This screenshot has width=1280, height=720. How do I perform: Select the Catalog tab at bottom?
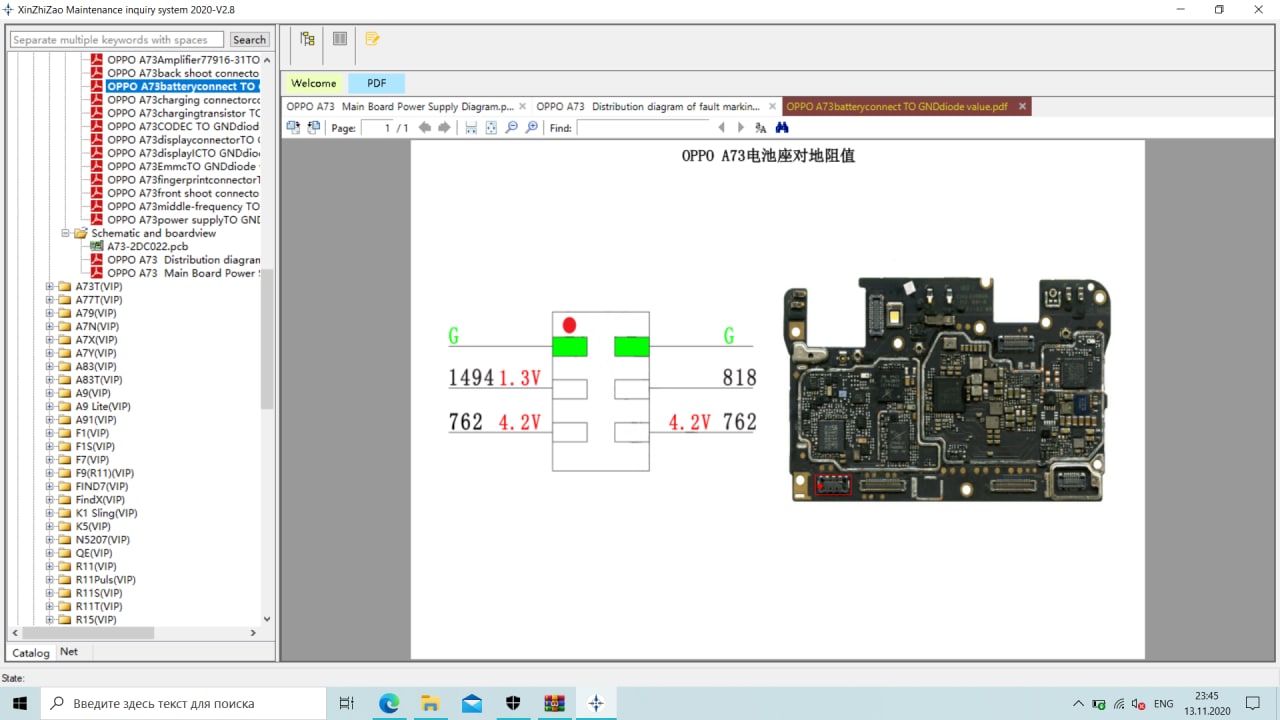tap(31, 652)
